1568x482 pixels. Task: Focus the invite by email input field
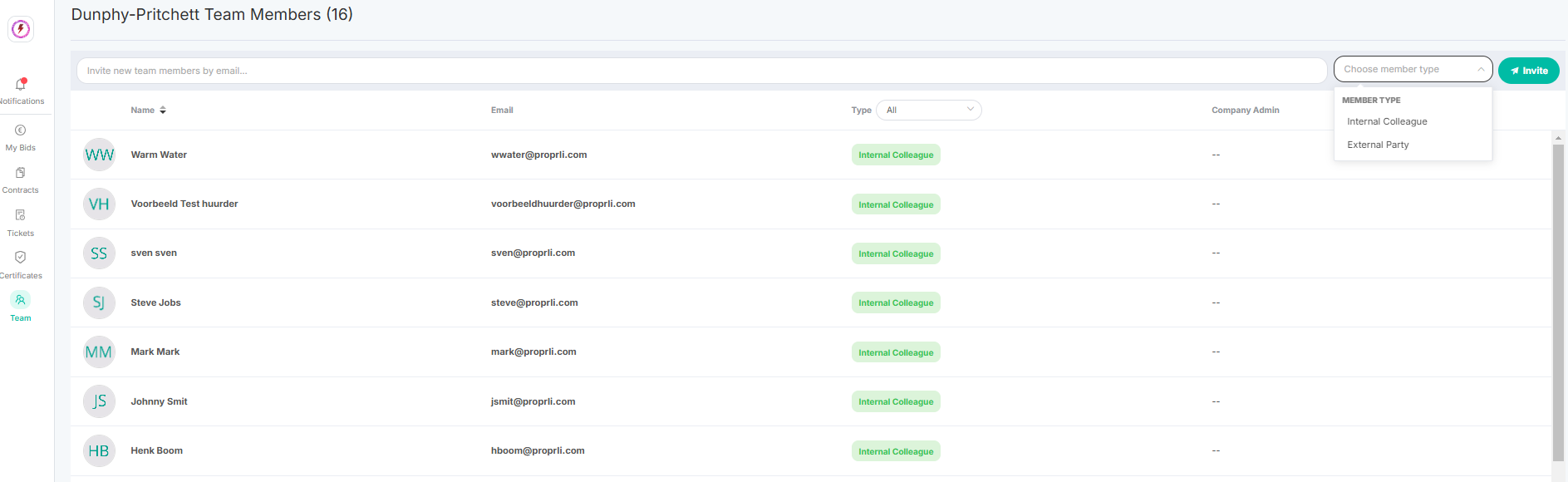point(701,71)
